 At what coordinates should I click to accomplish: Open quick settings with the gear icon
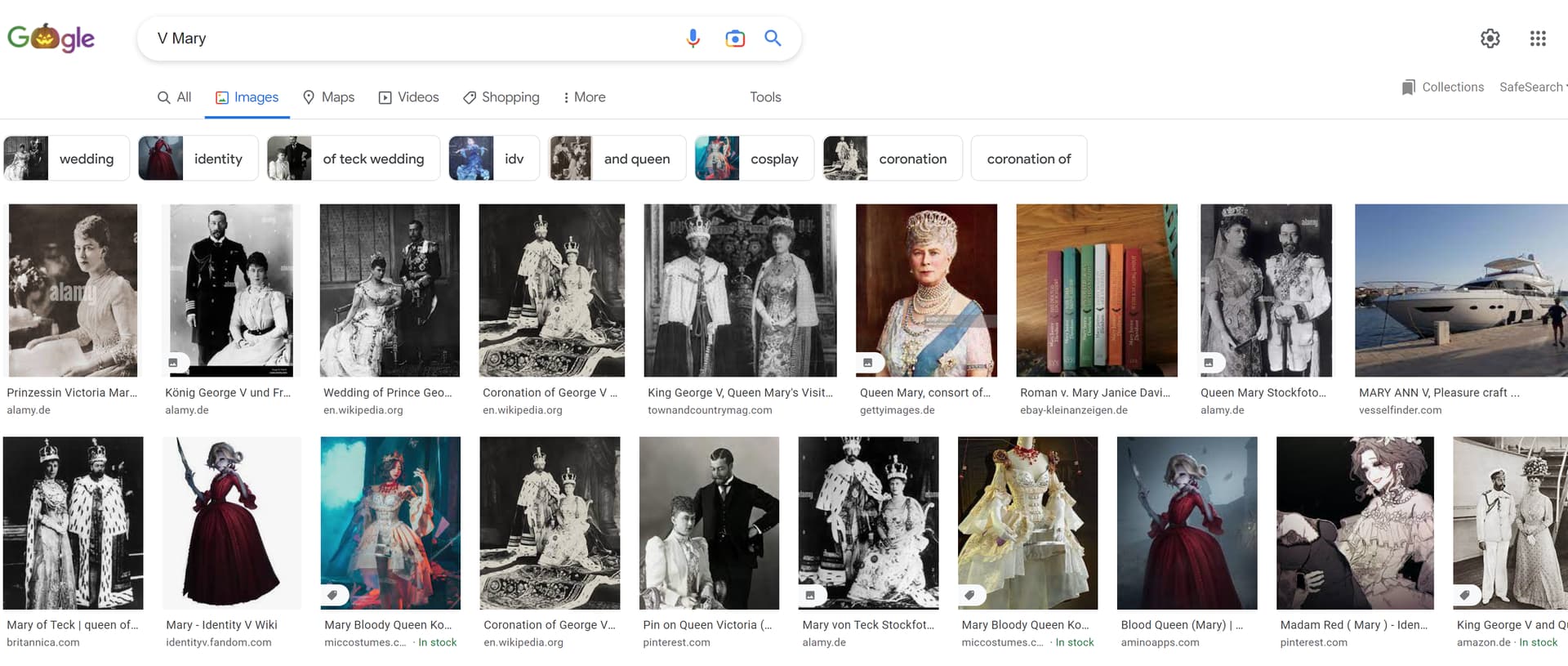1490,38
